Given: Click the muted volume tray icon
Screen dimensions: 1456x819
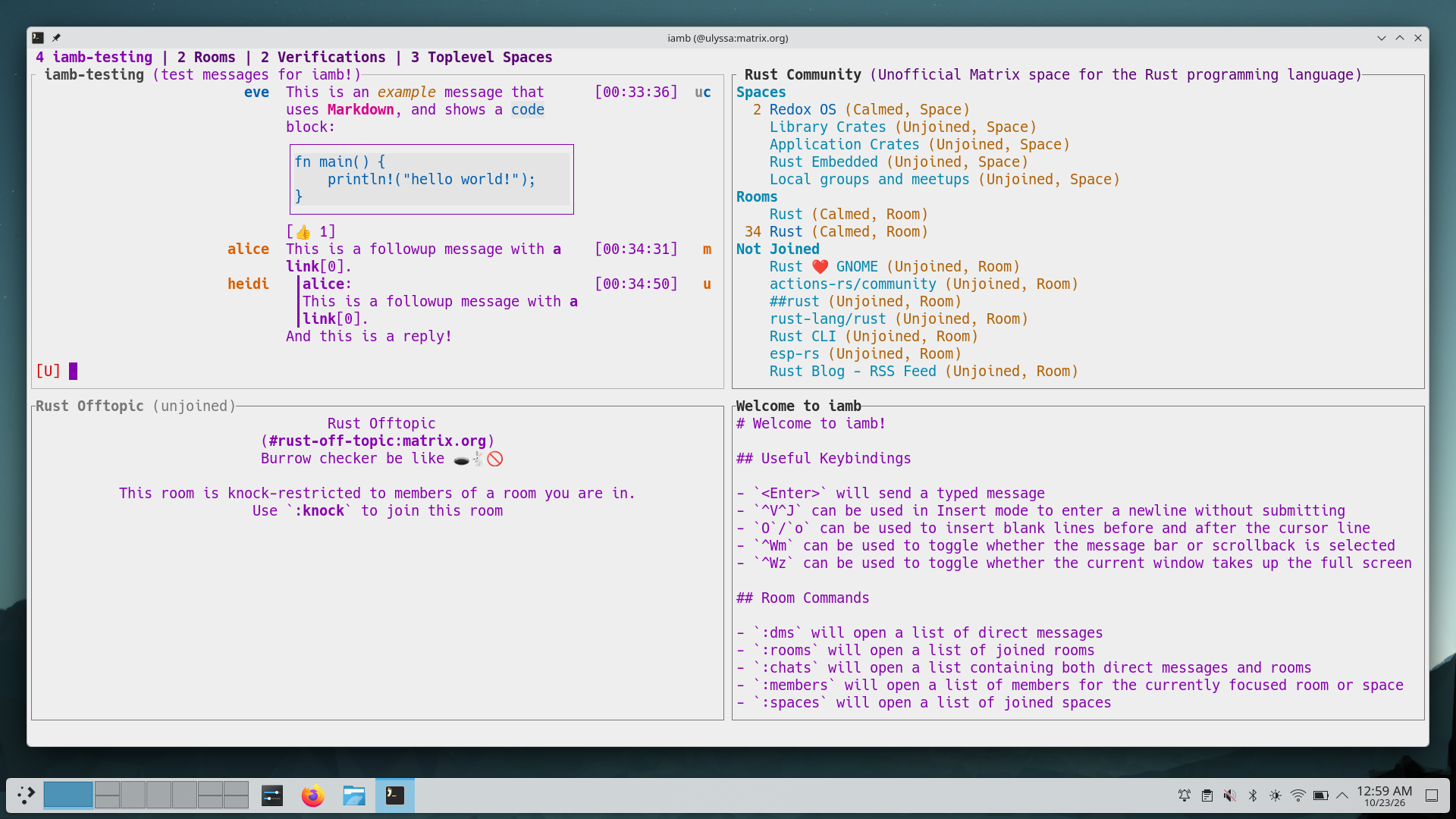Looking at the screenshot, I should pyautogui.click(x=1230, y=795).
